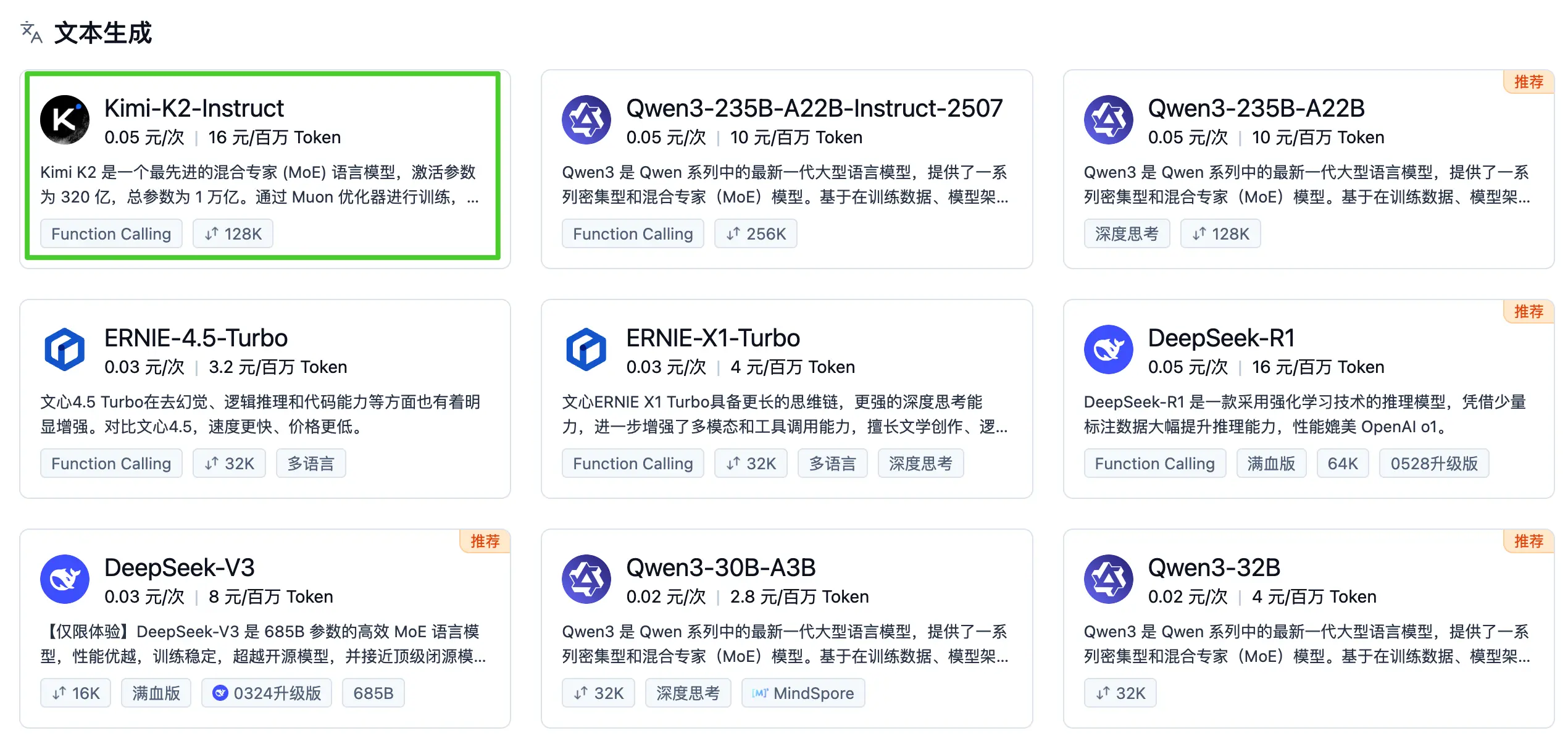
Task: Click 多语言 tag on ERNIE-X1-Turbo
Action: tap(832, 463)
